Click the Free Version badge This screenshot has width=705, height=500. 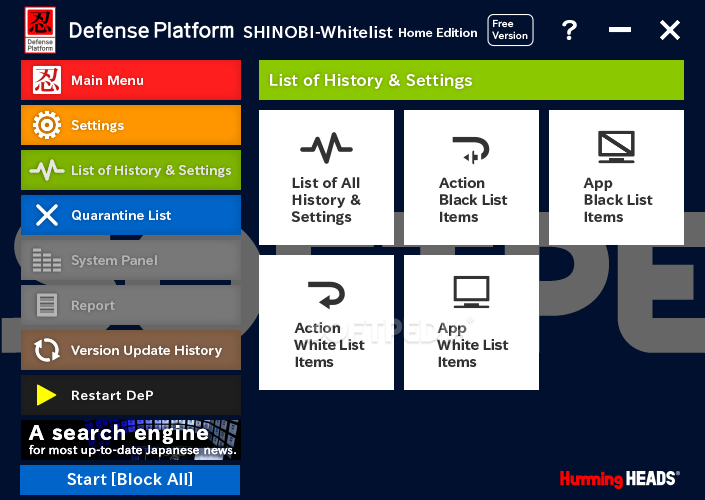510,30
